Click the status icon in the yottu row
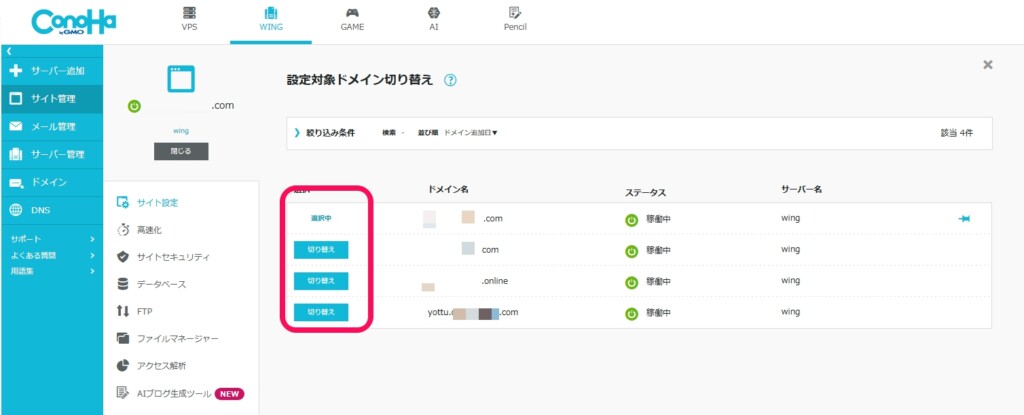This screenshot has width=1024, height=415. coord(632,314)
